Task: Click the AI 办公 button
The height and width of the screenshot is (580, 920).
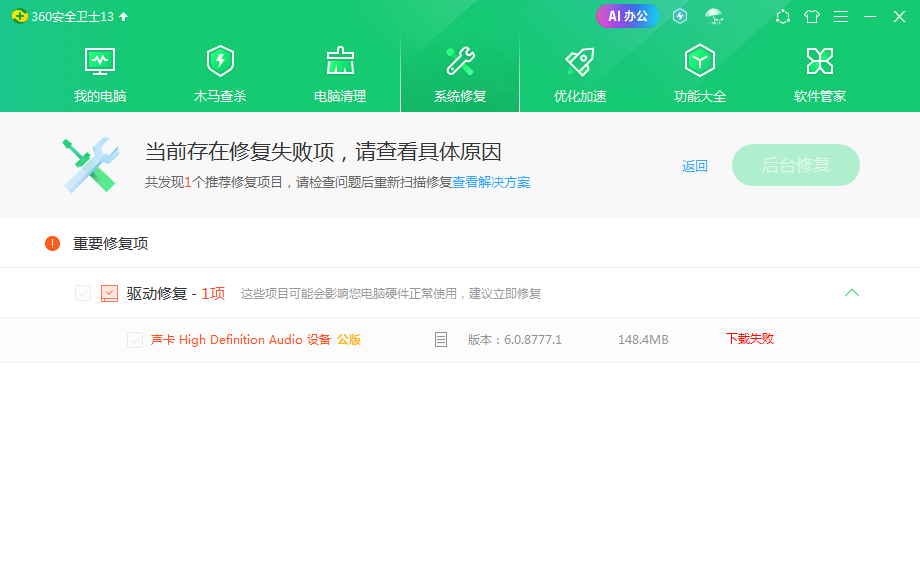Action: click(x=627, y=16)
